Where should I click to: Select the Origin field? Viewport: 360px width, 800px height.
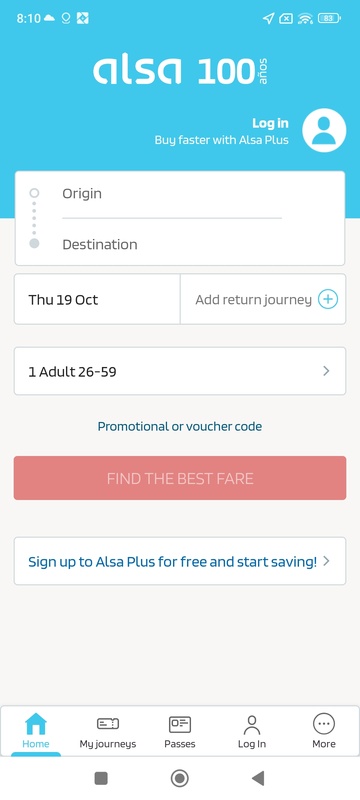coord(172,194)
